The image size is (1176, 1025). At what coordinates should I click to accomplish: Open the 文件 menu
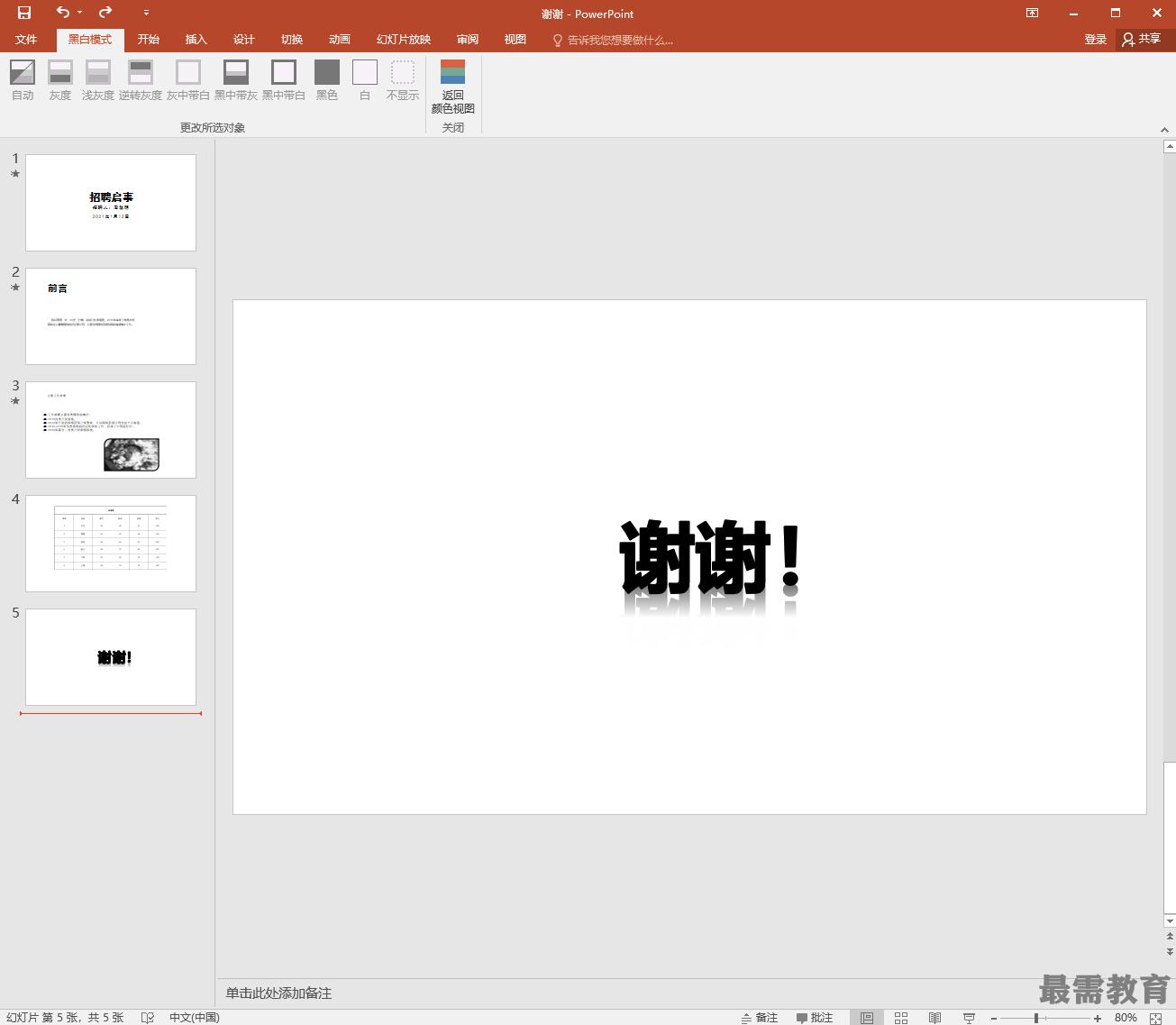pos(26,40)
